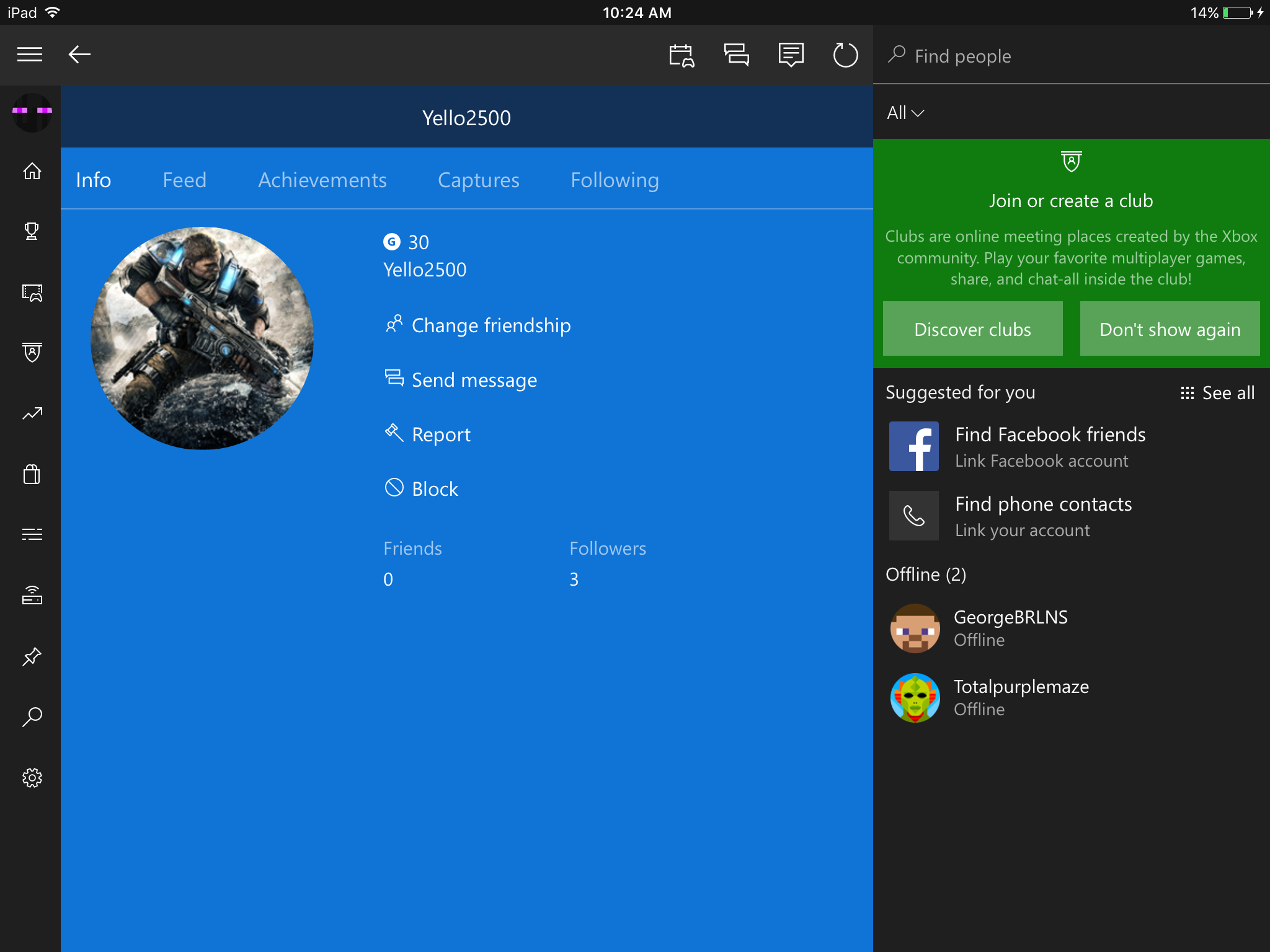Click the Join or create a club title
The image size is (1270, 952).
(1071, 201)
